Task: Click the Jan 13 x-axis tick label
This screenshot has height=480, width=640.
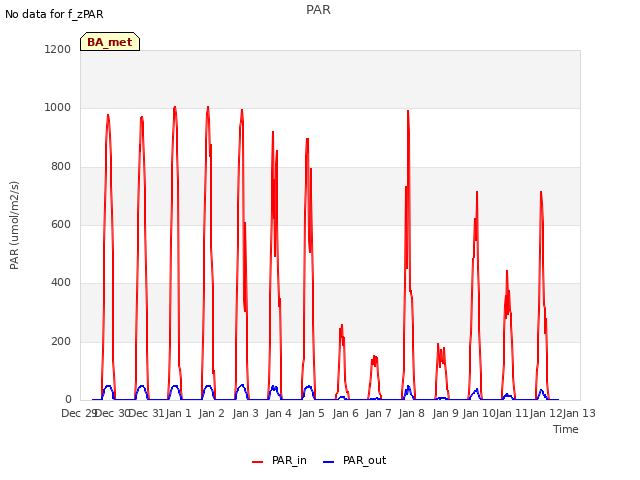Action: coord(579,413)
